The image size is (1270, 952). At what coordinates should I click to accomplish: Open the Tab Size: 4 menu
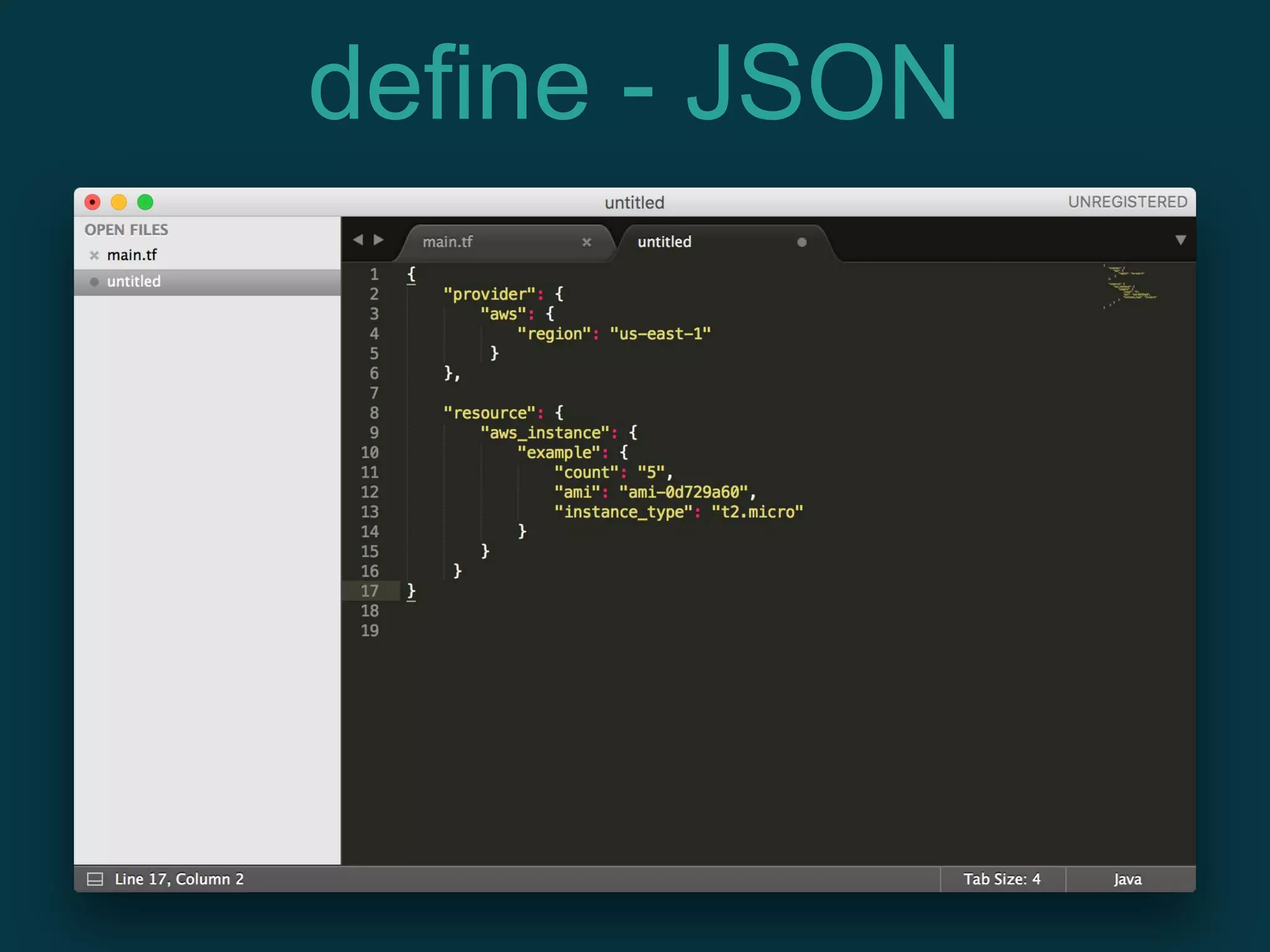[x=1002, y=879]
